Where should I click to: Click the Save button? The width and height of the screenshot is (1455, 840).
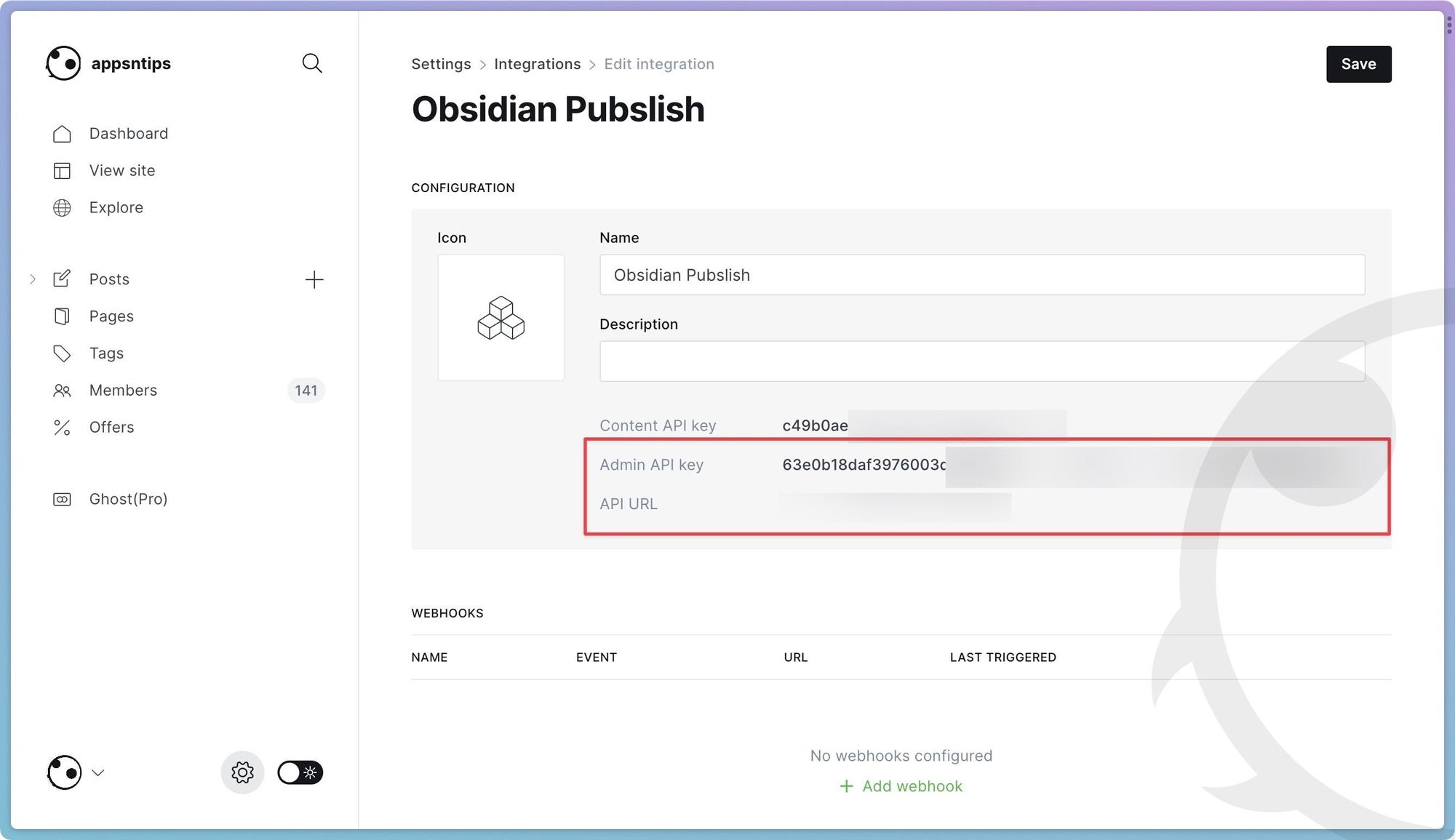pos(1358,64)
